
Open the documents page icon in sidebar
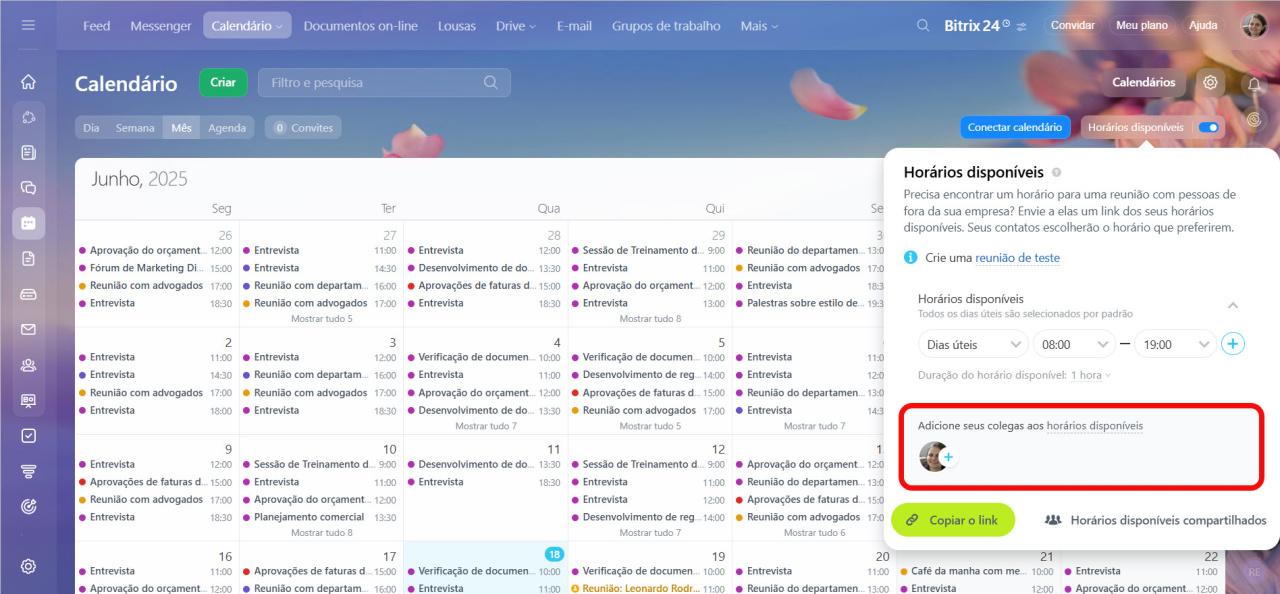(28, 258)
